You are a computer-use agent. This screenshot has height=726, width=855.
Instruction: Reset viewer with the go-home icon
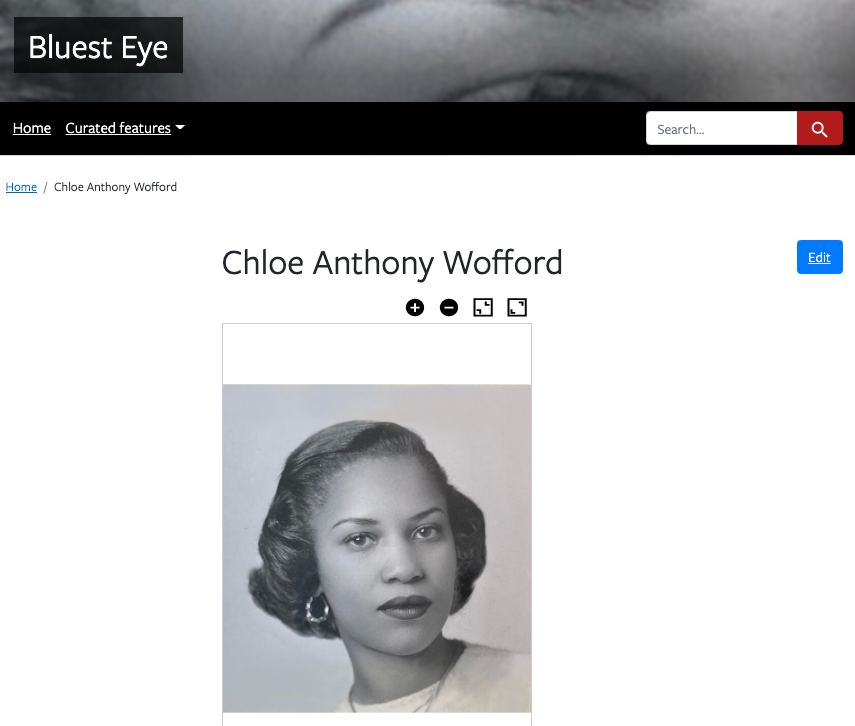[x=483, y=308]
